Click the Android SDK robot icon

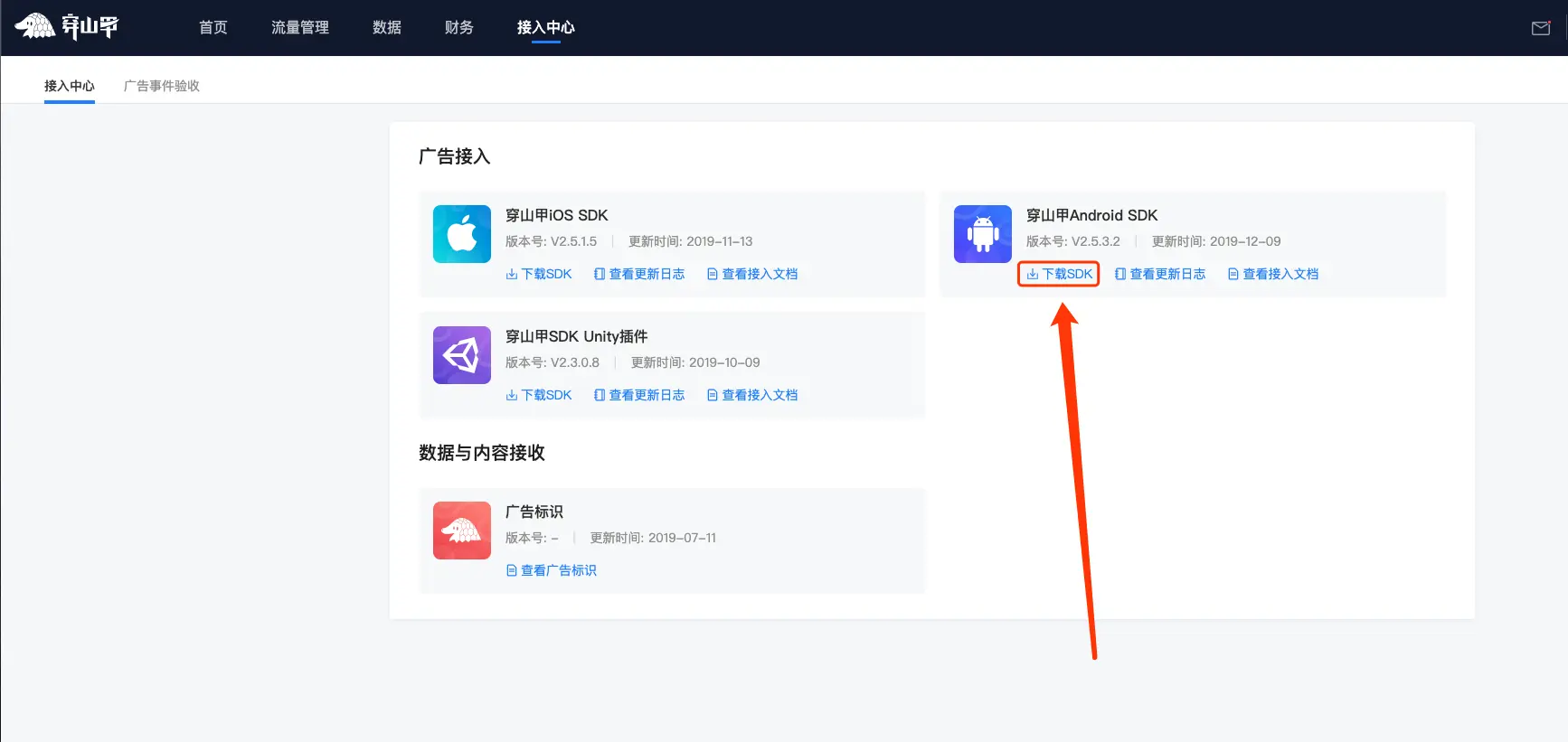[983, 234]
